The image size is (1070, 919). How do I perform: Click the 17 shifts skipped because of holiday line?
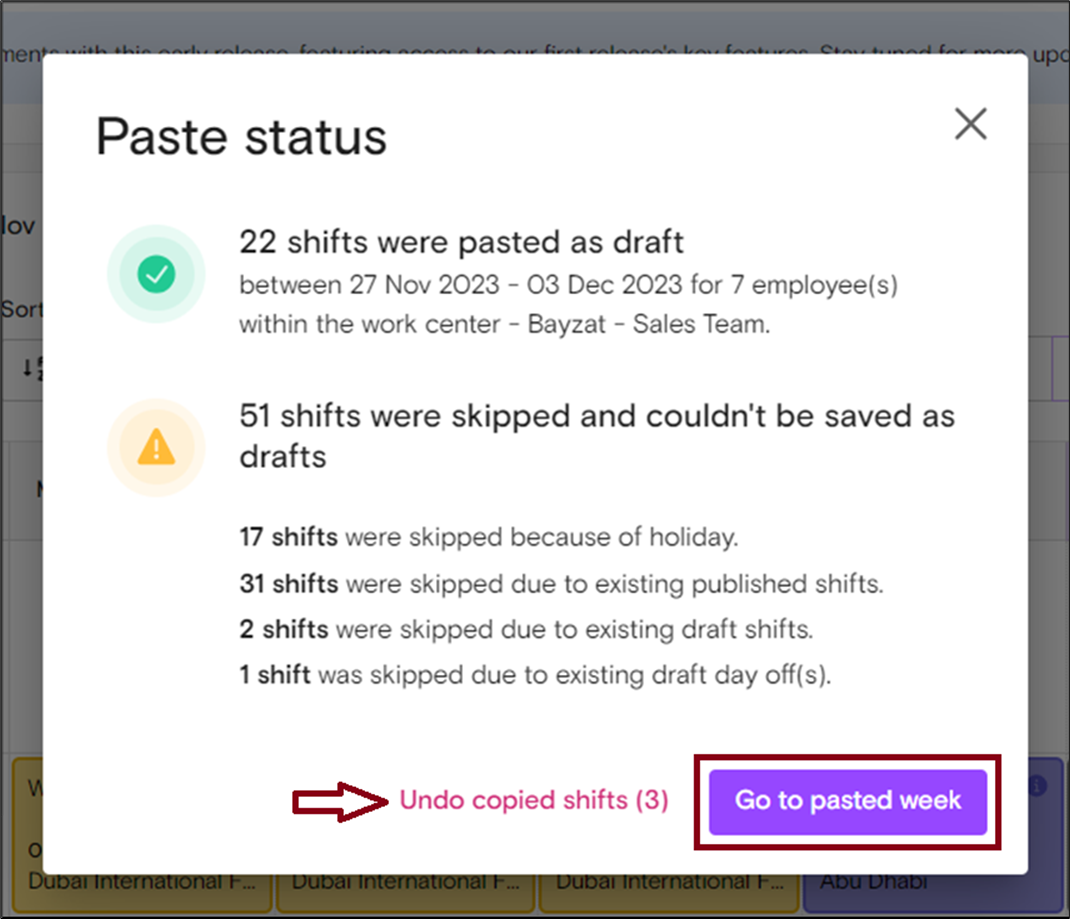point(489,537)
